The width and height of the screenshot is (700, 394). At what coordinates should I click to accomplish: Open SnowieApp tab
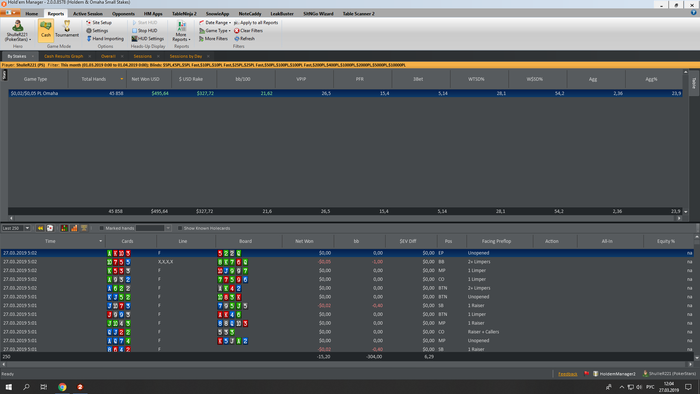pos(217,13)
